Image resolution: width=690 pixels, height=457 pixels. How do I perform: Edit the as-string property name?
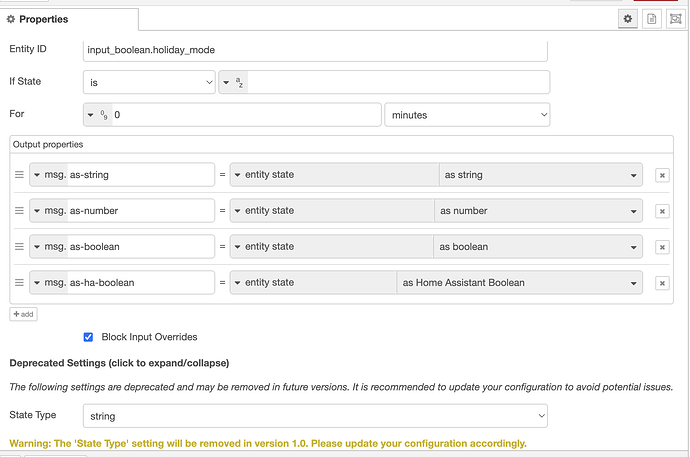coord(141,175)
